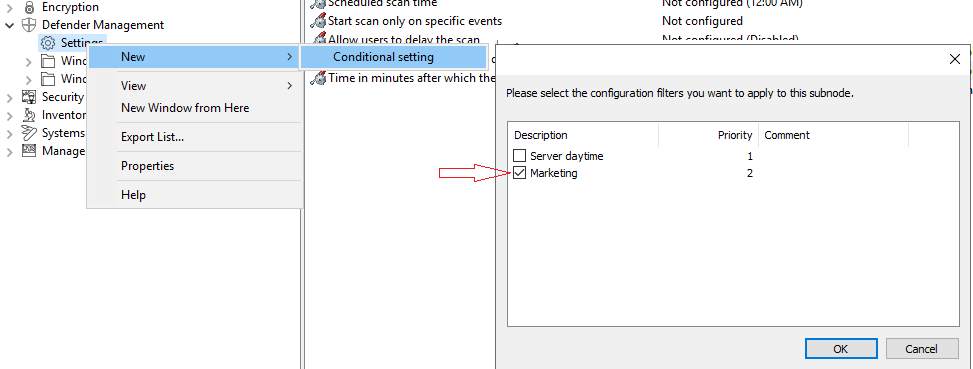Uncheck the Marketing filter checkbox
This screenshot has width=973, height=369.
(520, 173)
